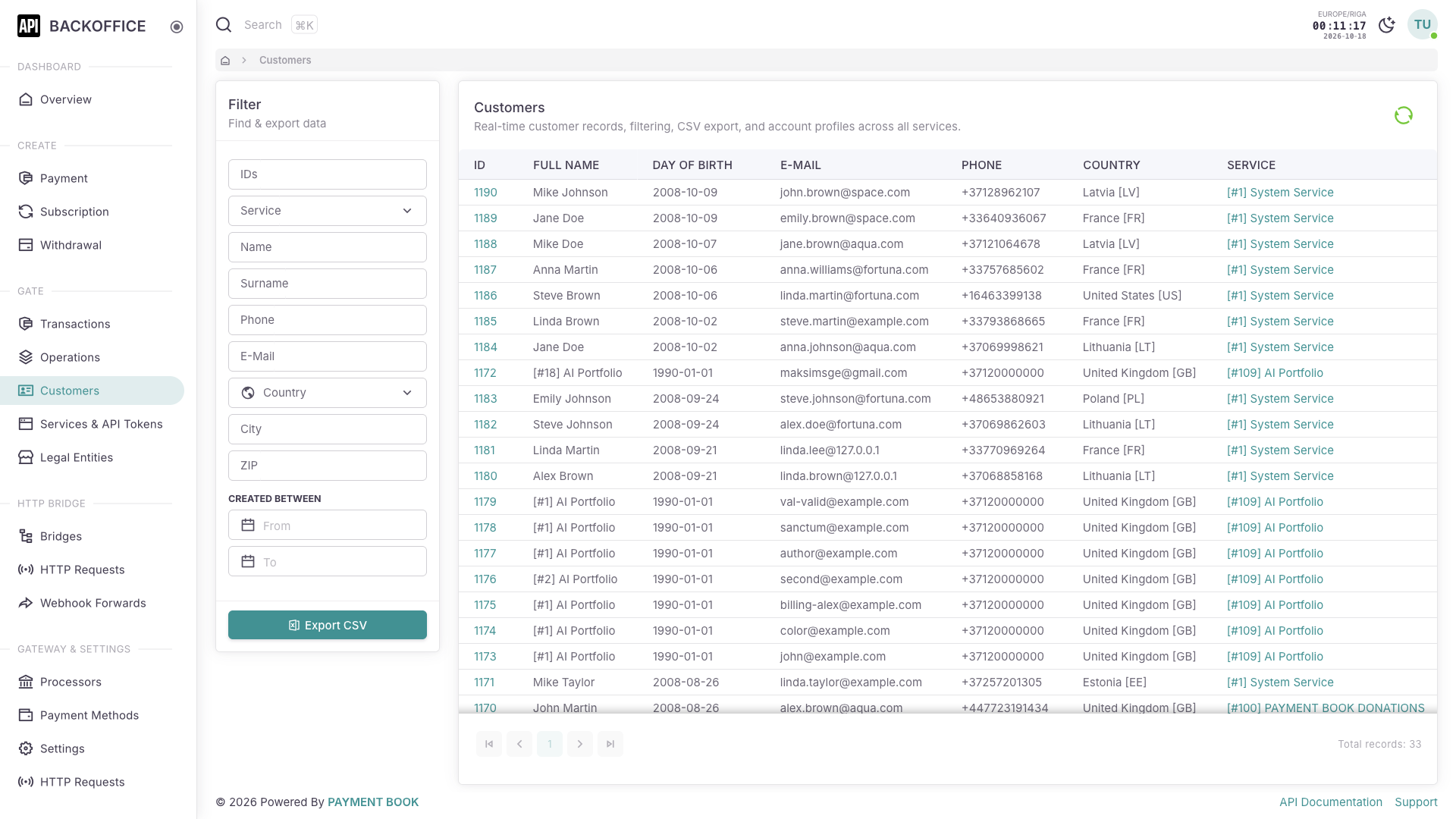
Task: Click the Operations layers icon
Action: pos(26,357)
